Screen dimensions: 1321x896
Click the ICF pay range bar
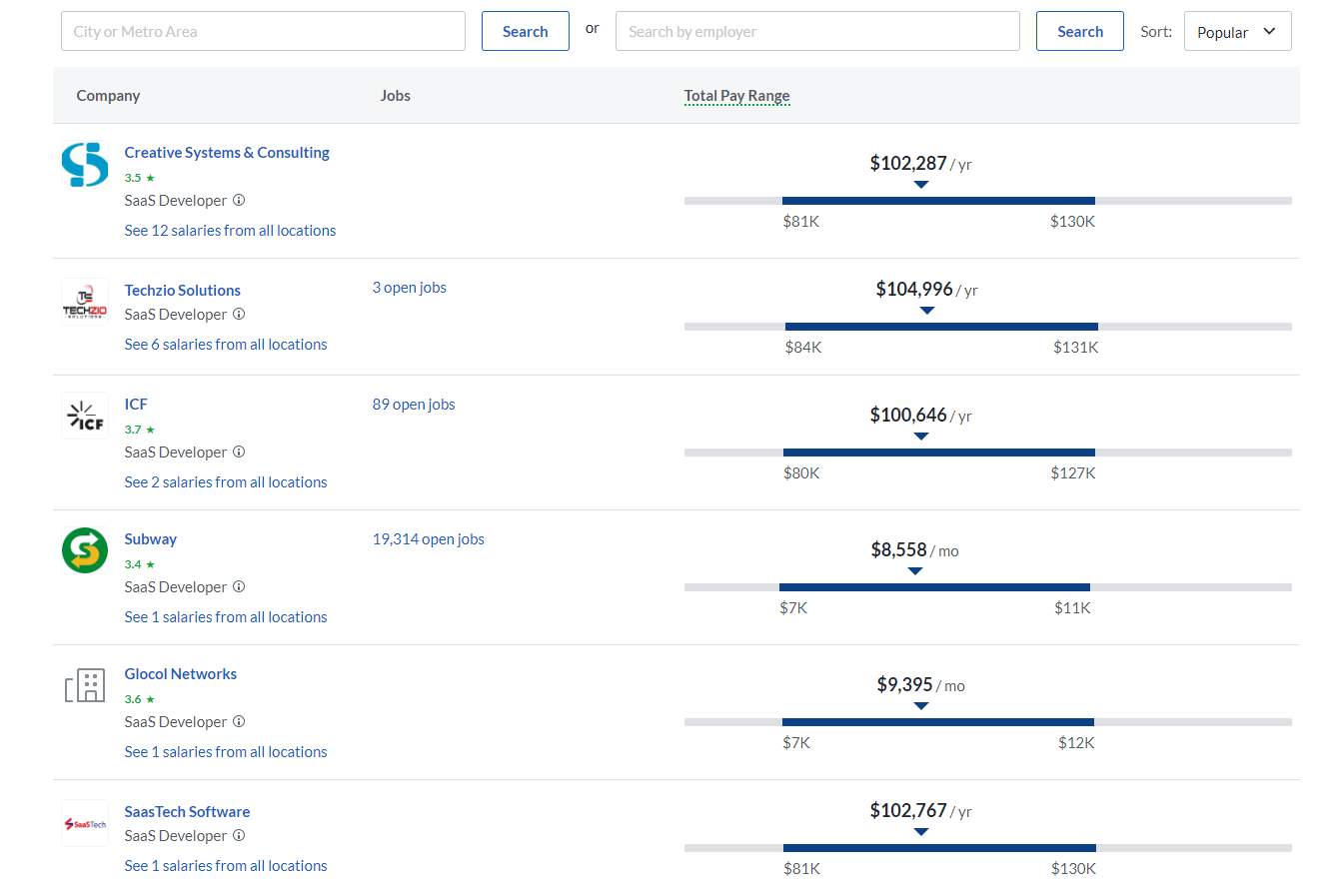(987, 452)
